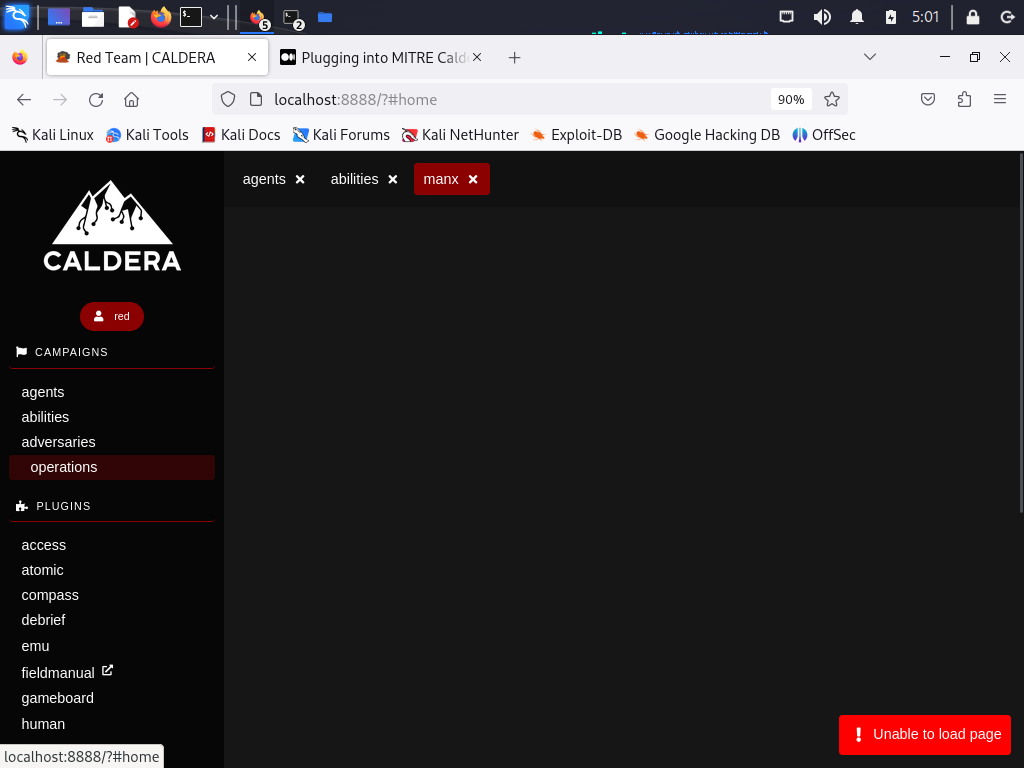Click inside the address bar
Viewport: 1024px width, 768px height.
(500, 99)
